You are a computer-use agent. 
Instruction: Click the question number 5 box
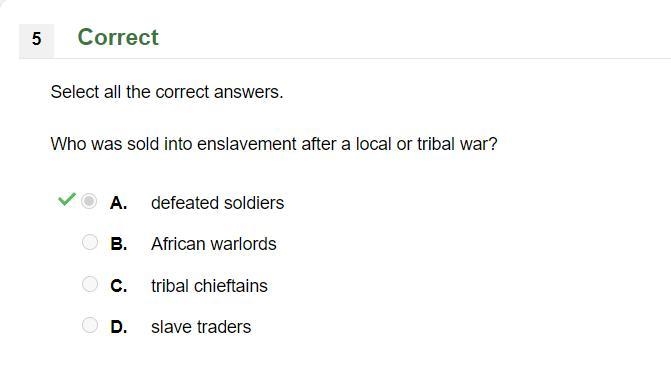(x=36, y=41)
